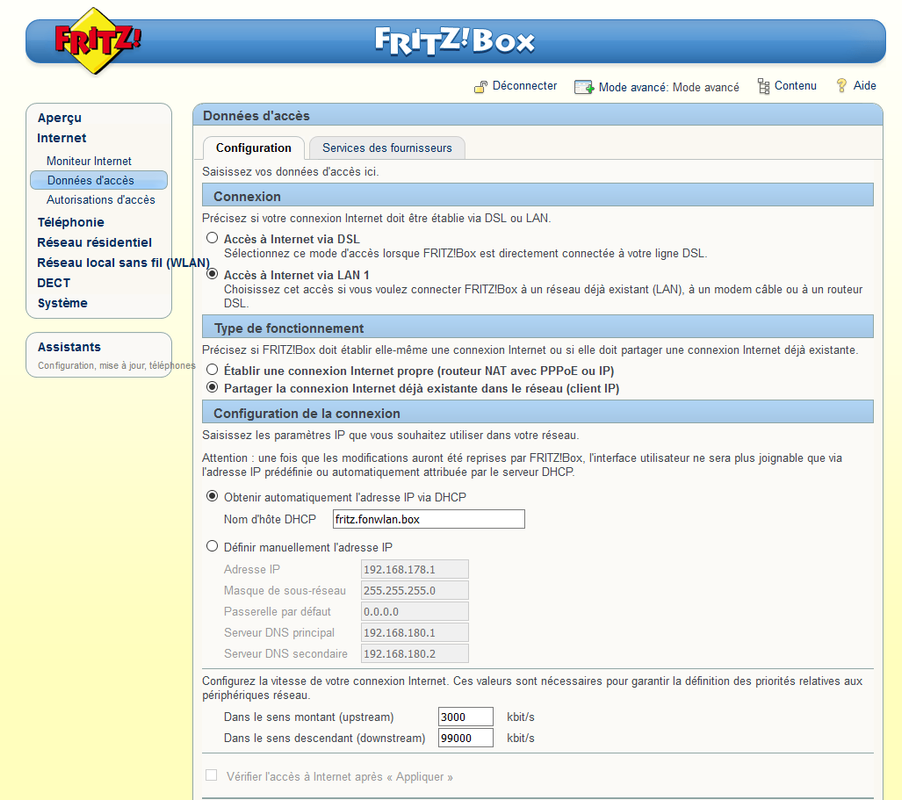The width and height of the screenshot is (902, 800).
Task: Click the Contenu sitemap icon
Action: coord(763,86)
